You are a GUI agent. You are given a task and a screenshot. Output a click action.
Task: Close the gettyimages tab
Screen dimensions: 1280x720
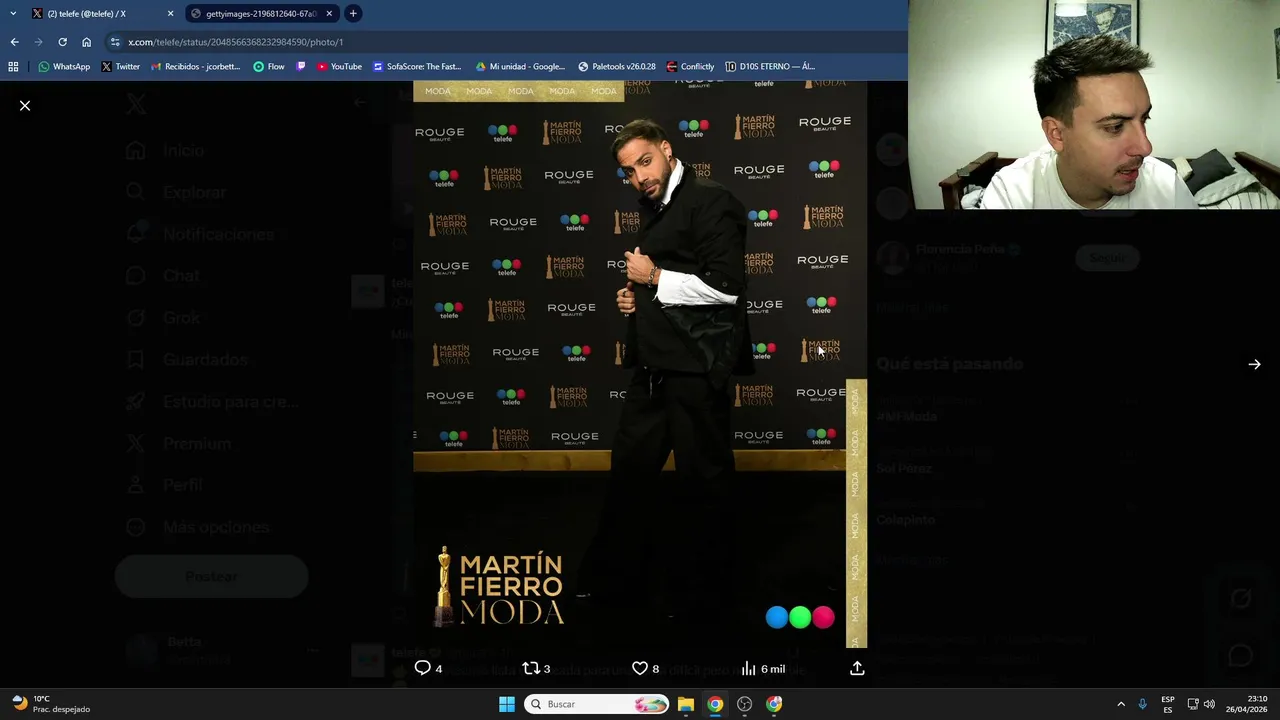point(329,14)
